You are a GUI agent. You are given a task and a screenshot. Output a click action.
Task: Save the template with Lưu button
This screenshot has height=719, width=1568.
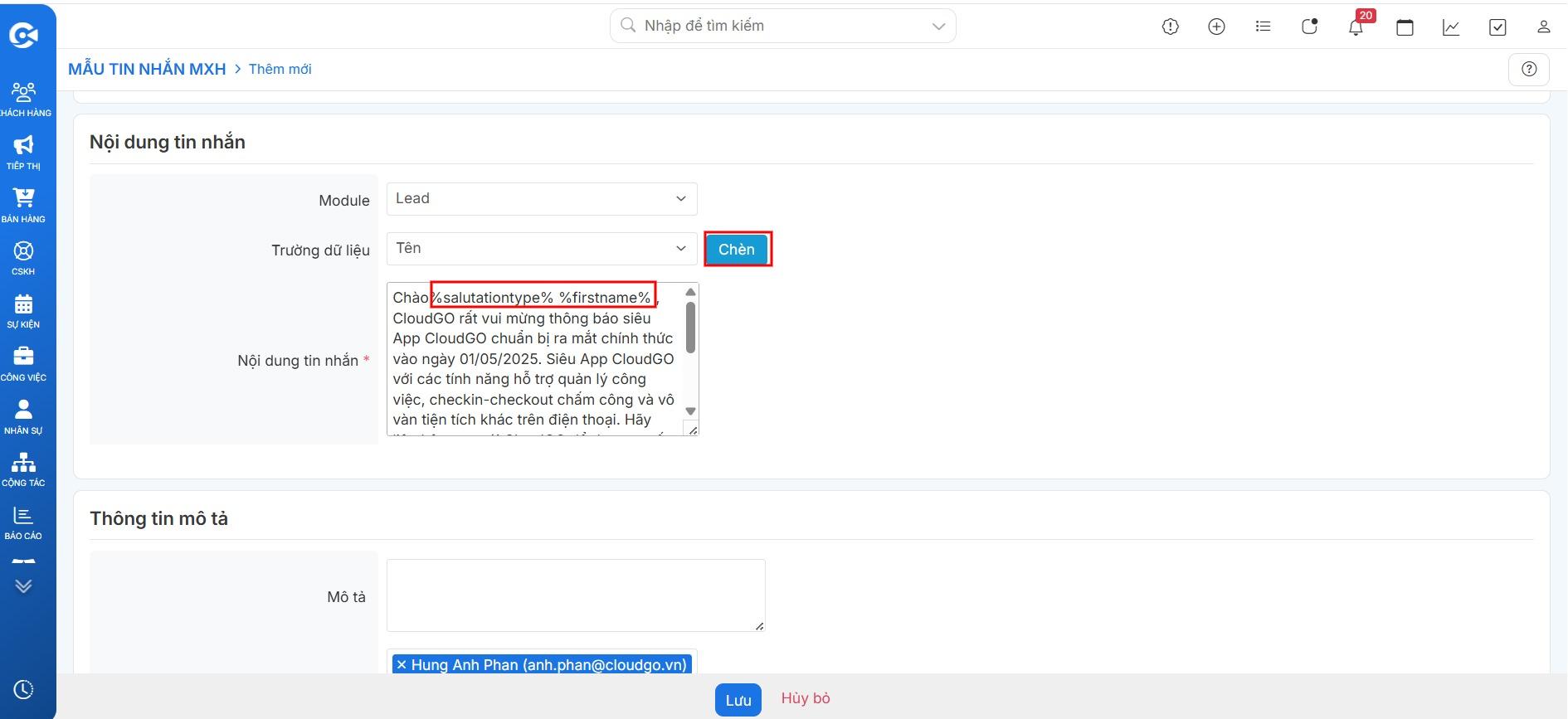[x=738, y=700]
